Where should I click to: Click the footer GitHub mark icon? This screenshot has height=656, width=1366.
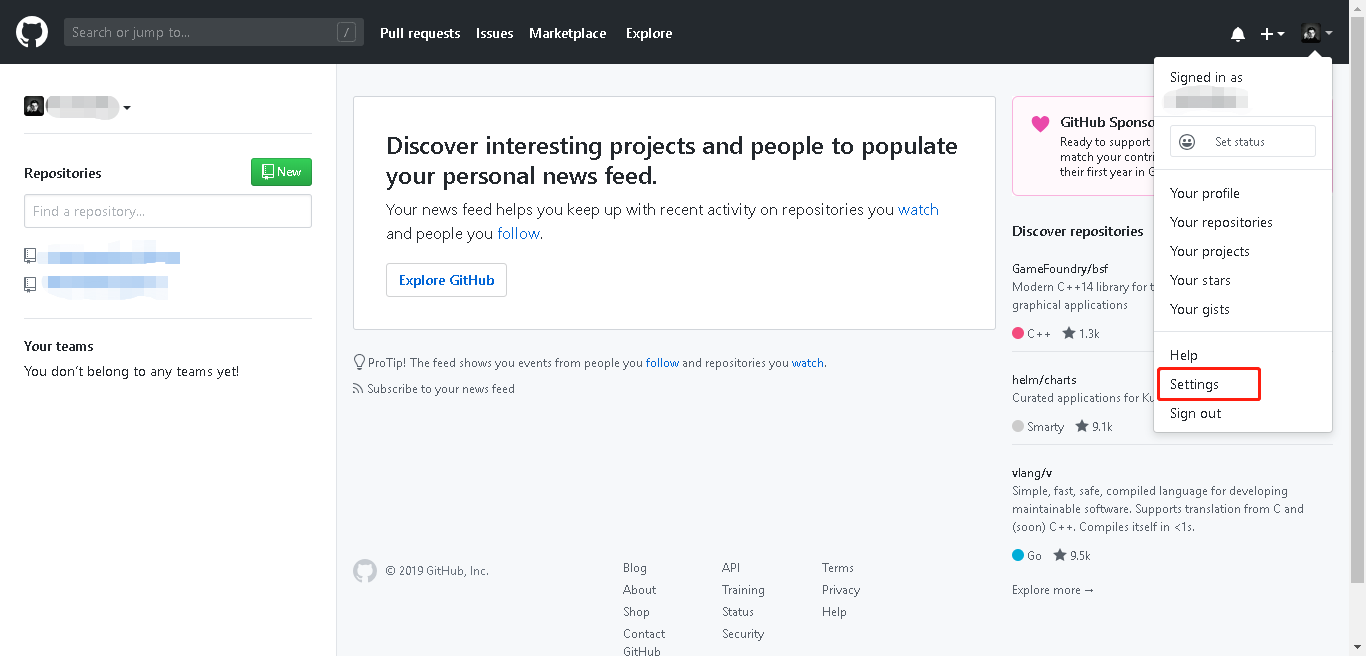[365, 571]
